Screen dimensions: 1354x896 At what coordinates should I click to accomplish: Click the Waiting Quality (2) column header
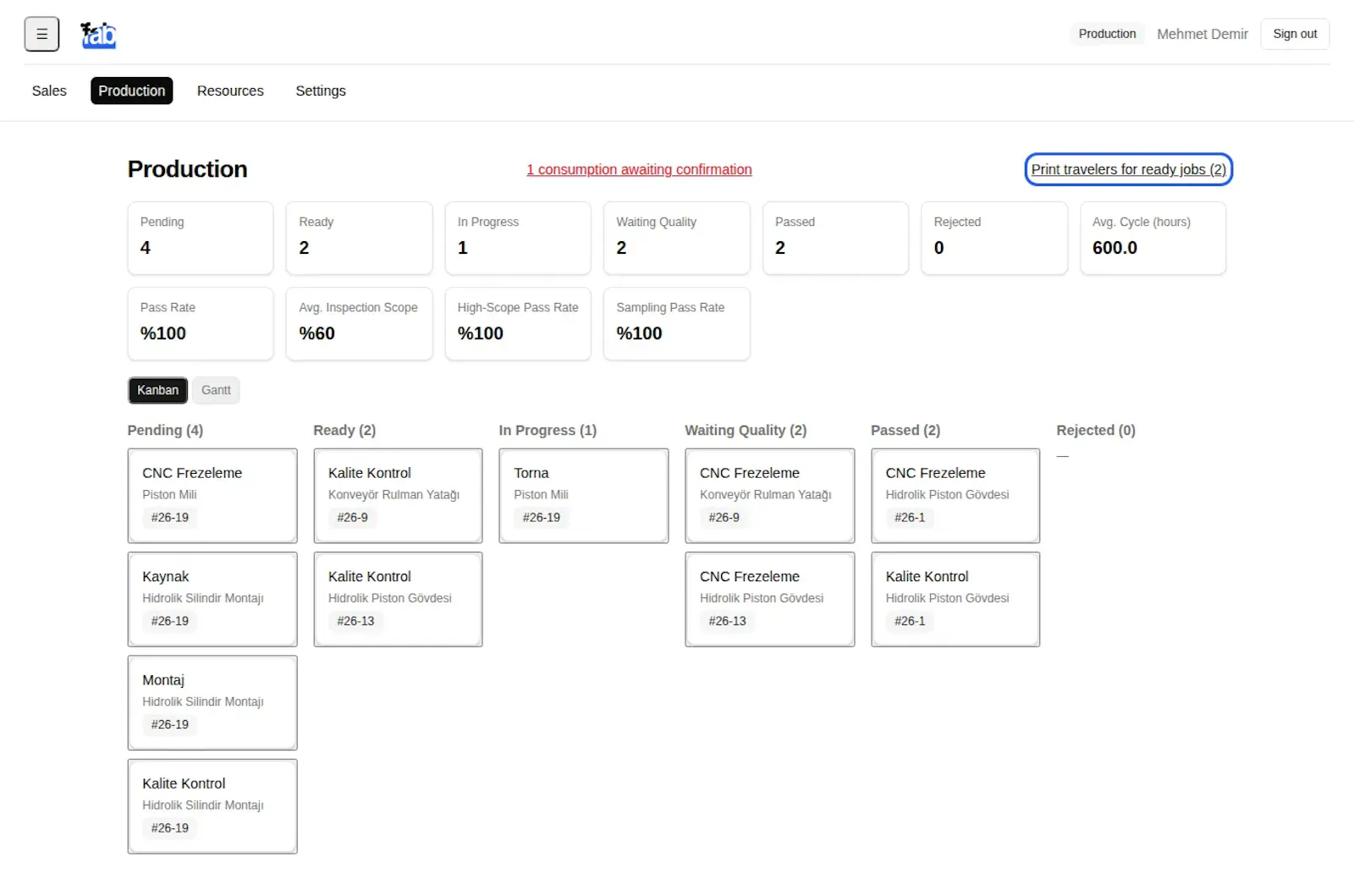click(x=746, y=430)
